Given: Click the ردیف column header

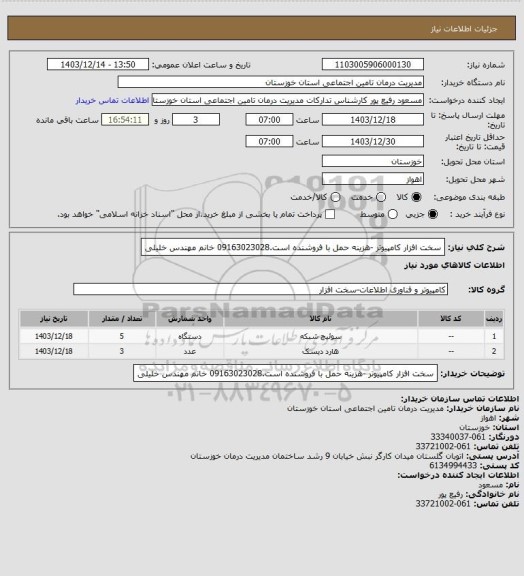Looking at the screenshot, I should 494,318.
